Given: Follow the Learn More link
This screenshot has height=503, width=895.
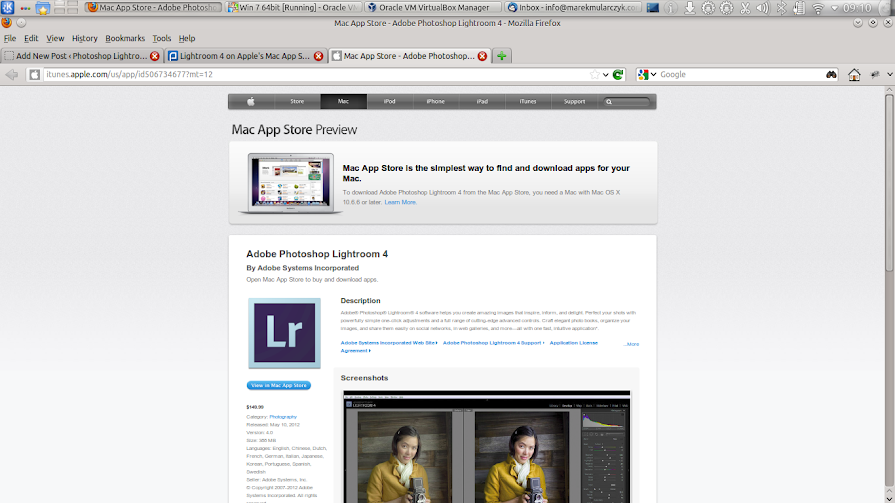Looking at the screenshot, I should 400,202.
